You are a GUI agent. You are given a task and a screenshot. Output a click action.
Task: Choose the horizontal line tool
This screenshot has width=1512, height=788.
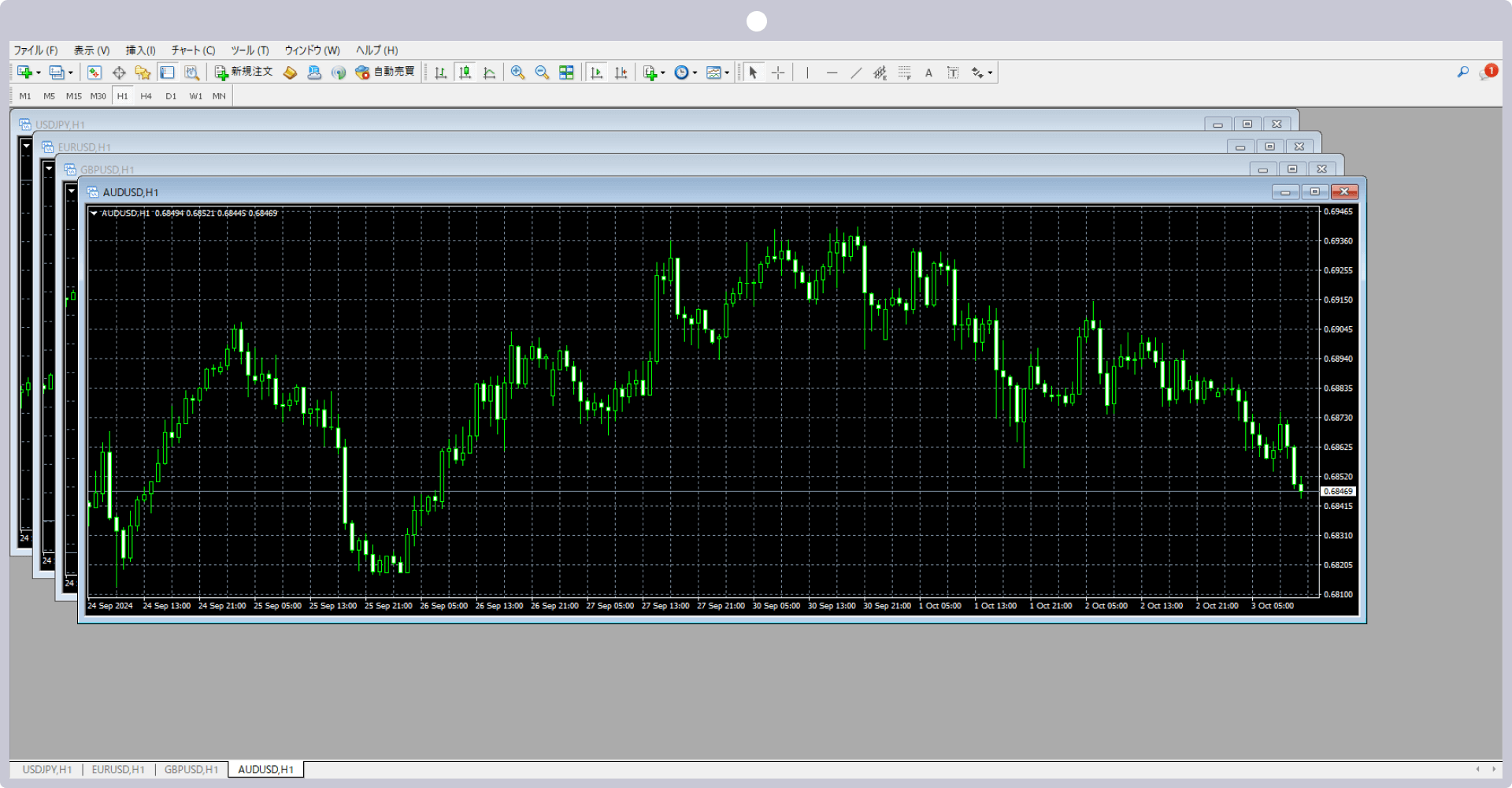click(x=832, y=72)
